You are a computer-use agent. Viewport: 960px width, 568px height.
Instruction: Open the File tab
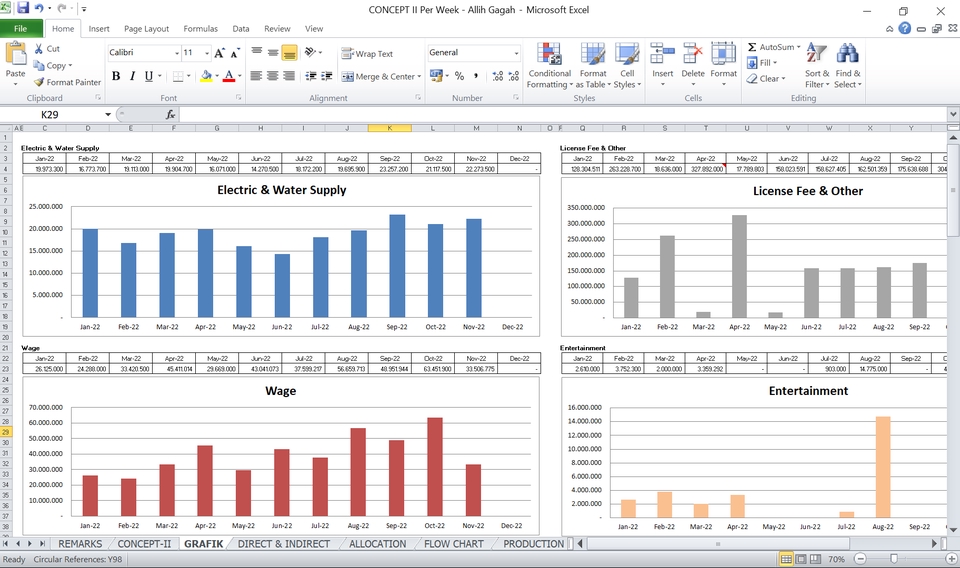coord(21,28)
